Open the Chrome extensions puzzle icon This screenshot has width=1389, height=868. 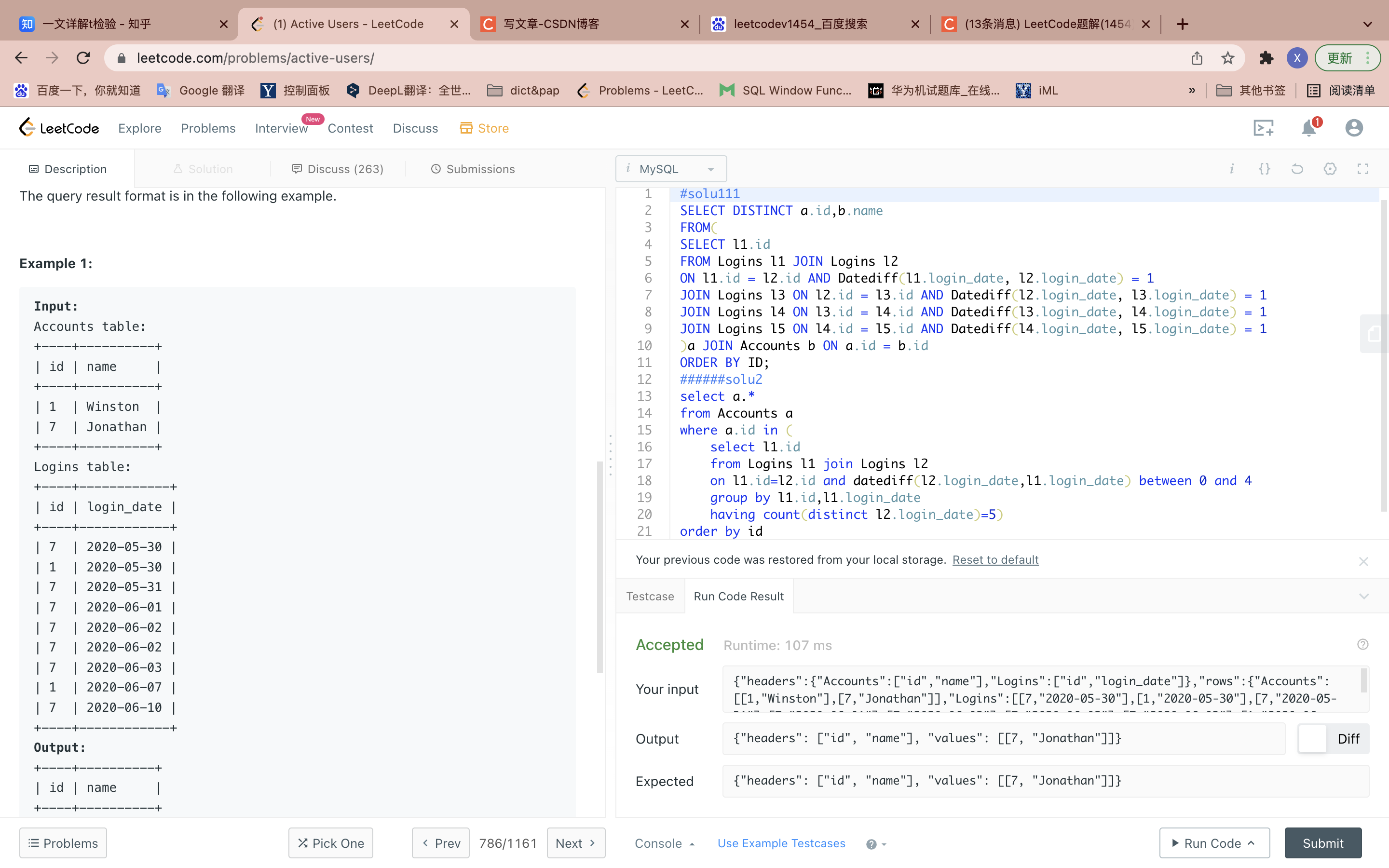click(x=1266, y=58)
